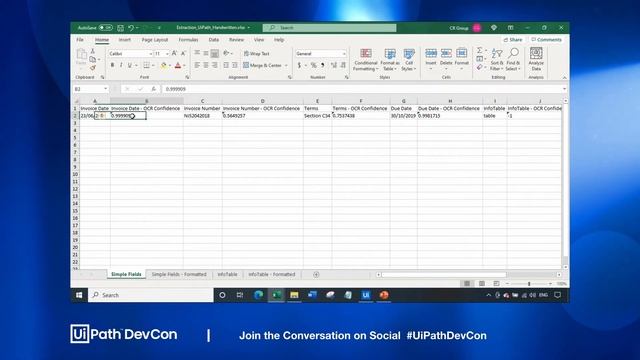
Task: Click the Share button
Action: 513,40
